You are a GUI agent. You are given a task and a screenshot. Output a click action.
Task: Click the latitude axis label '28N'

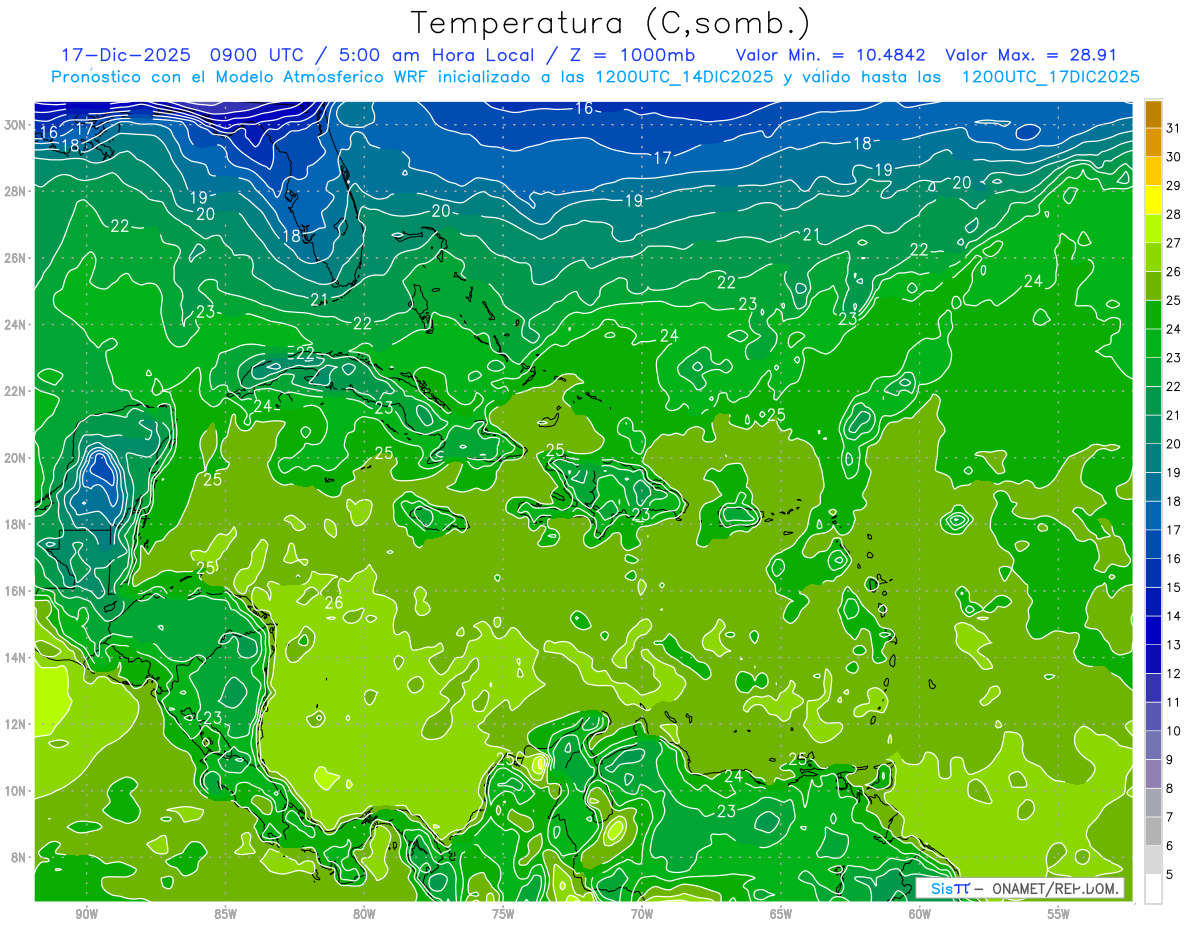click(x=15, y=191)
